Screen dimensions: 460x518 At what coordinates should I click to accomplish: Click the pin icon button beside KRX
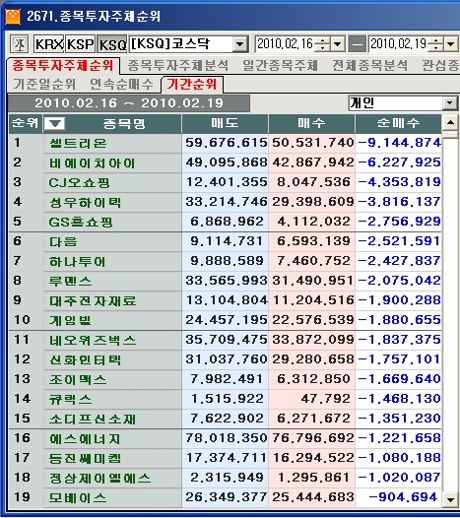(19, 44)
